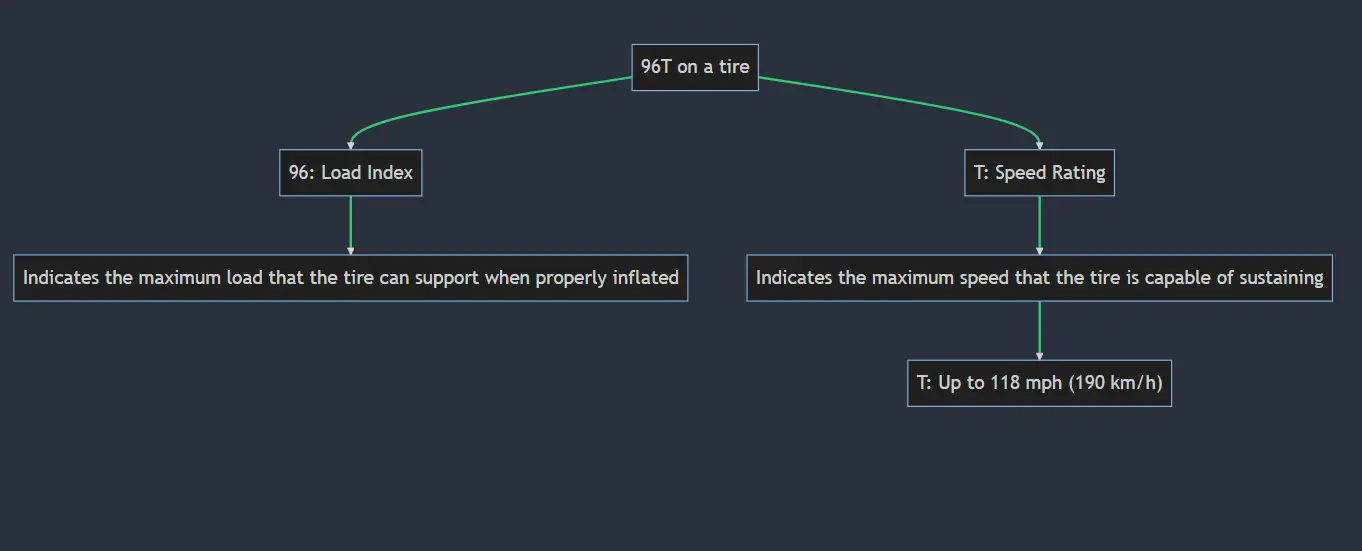
Task: Click the line above the 118 mph node
Action: click(1040, 327)
